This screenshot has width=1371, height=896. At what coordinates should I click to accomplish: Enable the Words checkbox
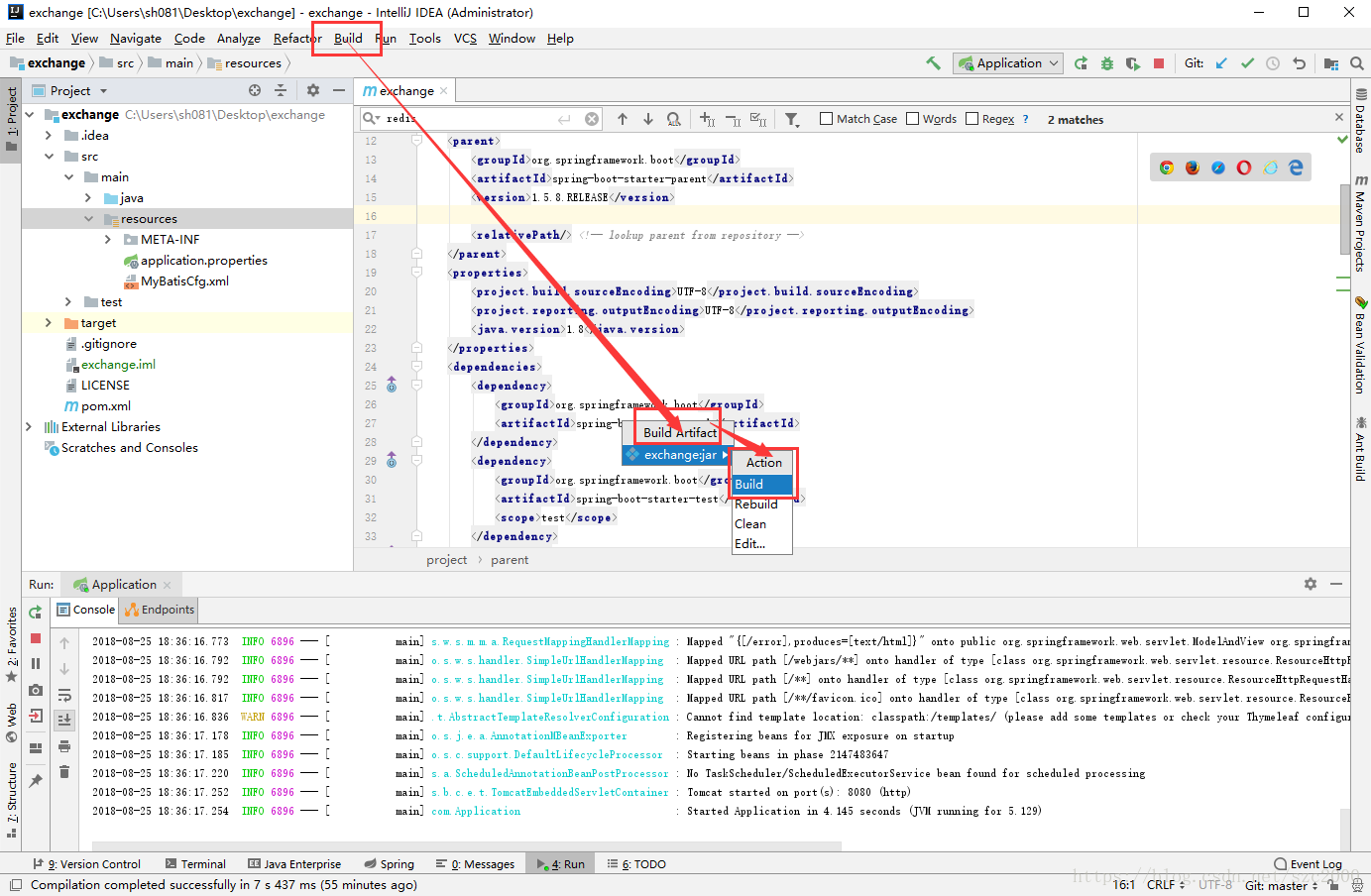[913, 119]
